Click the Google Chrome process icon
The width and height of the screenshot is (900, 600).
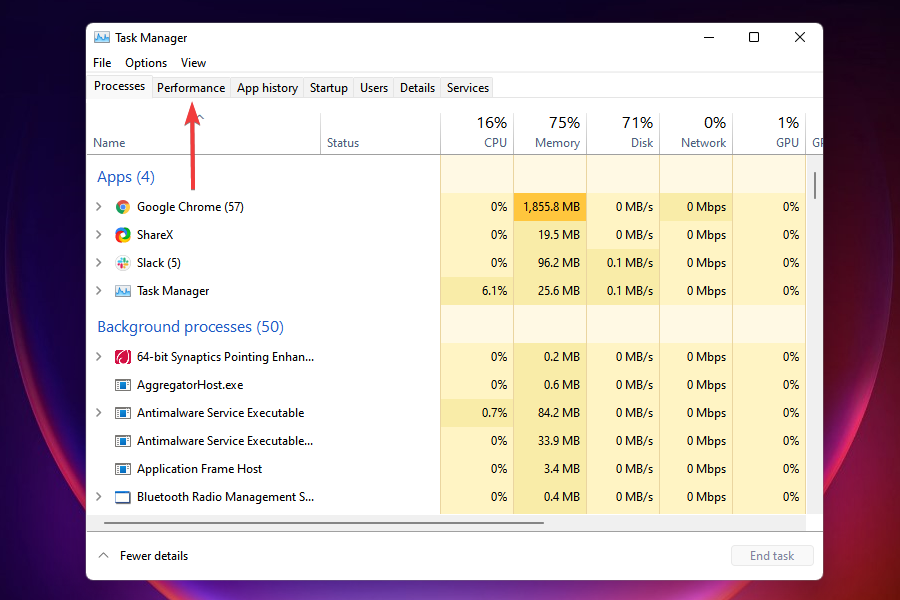pos(122,207)
